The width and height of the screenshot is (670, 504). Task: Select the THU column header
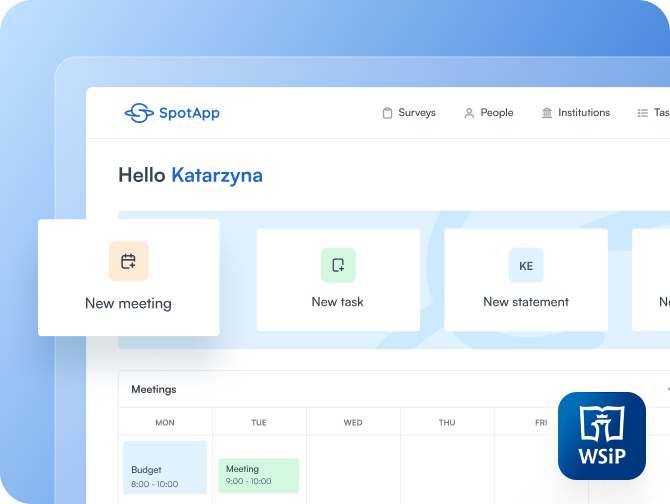[x=447, y=422]
